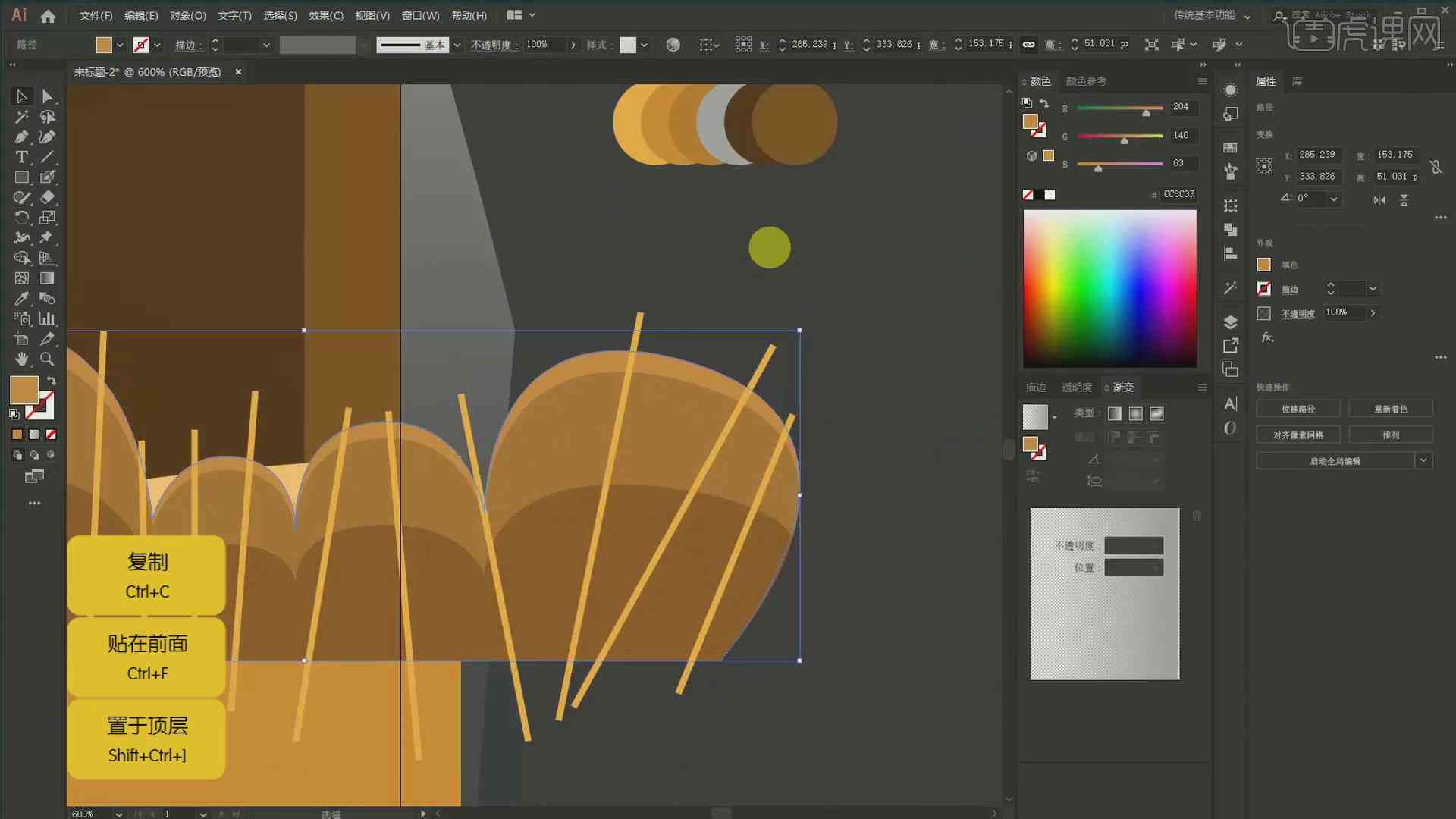Select the Zoom tool in toolbar
Image resolution: width=1456 pixels, height=819 pixels.
click(47, 358)
